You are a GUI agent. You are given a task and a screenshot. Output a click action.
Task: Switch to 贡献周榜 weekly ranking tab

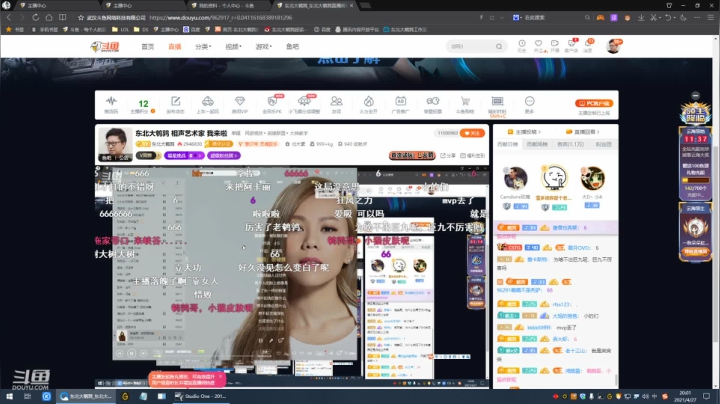[537, 144]
